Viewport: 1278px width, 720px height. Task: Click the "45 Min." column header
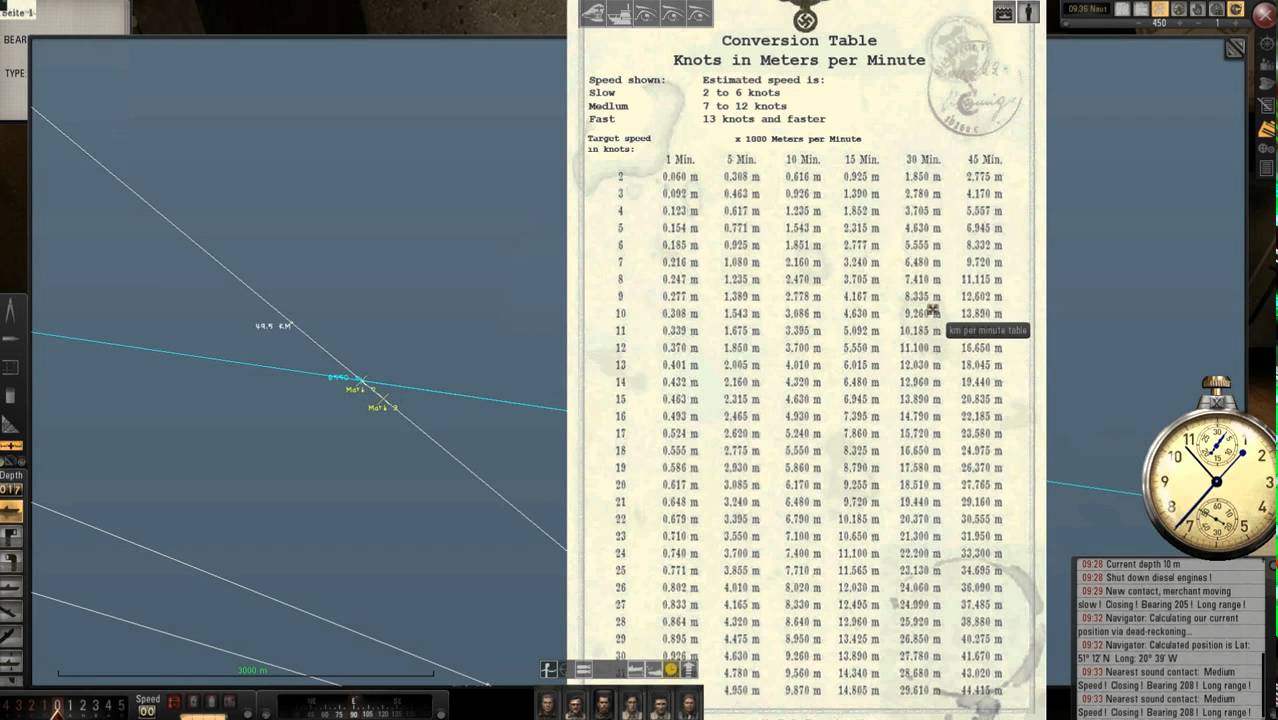984,160
